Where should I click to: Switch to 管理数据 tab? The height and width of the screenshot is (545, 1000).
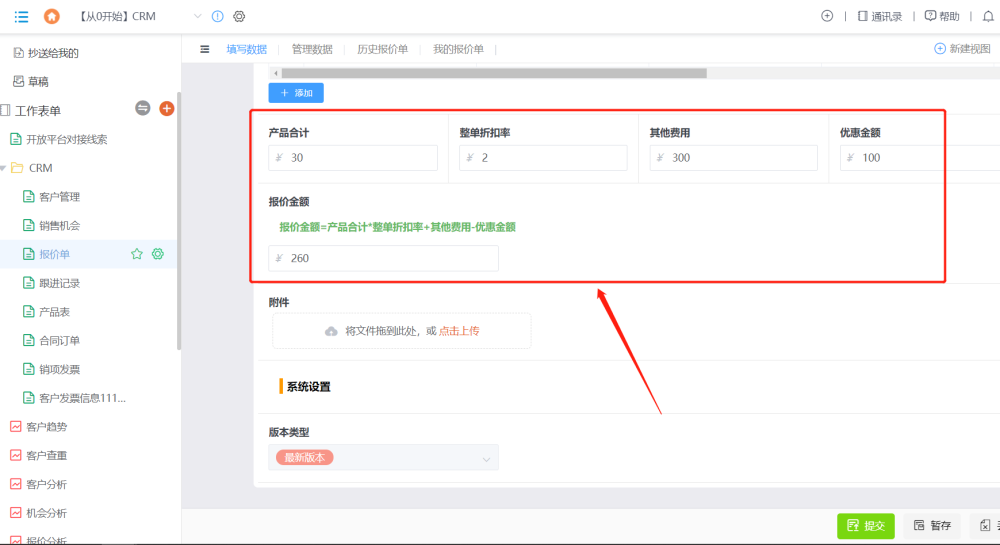312,49
